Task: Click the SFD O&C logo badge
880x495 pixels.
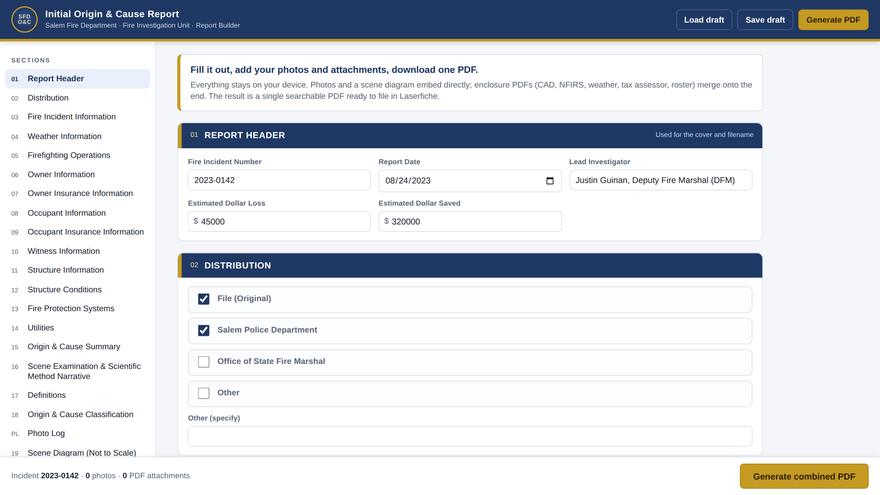Action: [x=24, y=20]
